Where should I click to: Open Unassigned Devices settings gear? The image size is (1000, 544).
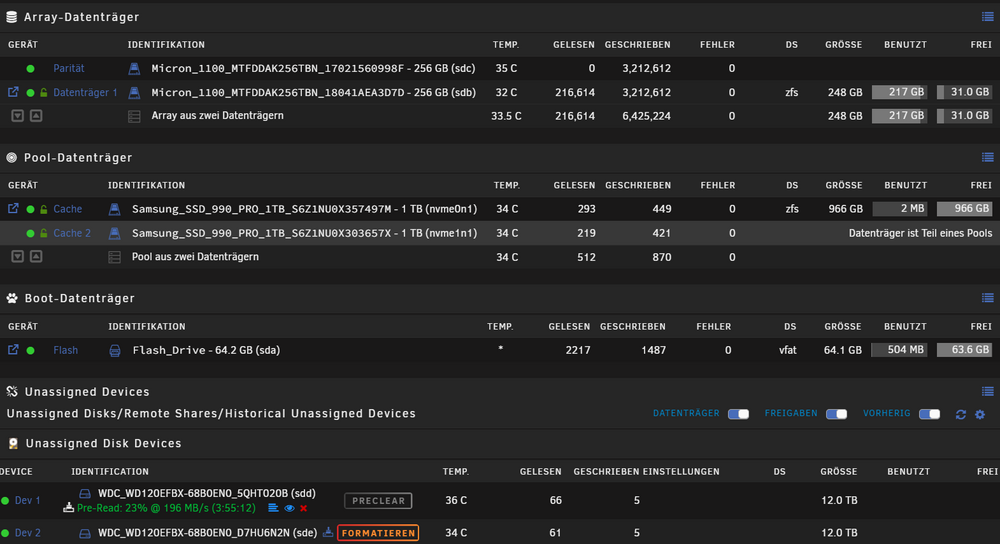pos(980,415)
